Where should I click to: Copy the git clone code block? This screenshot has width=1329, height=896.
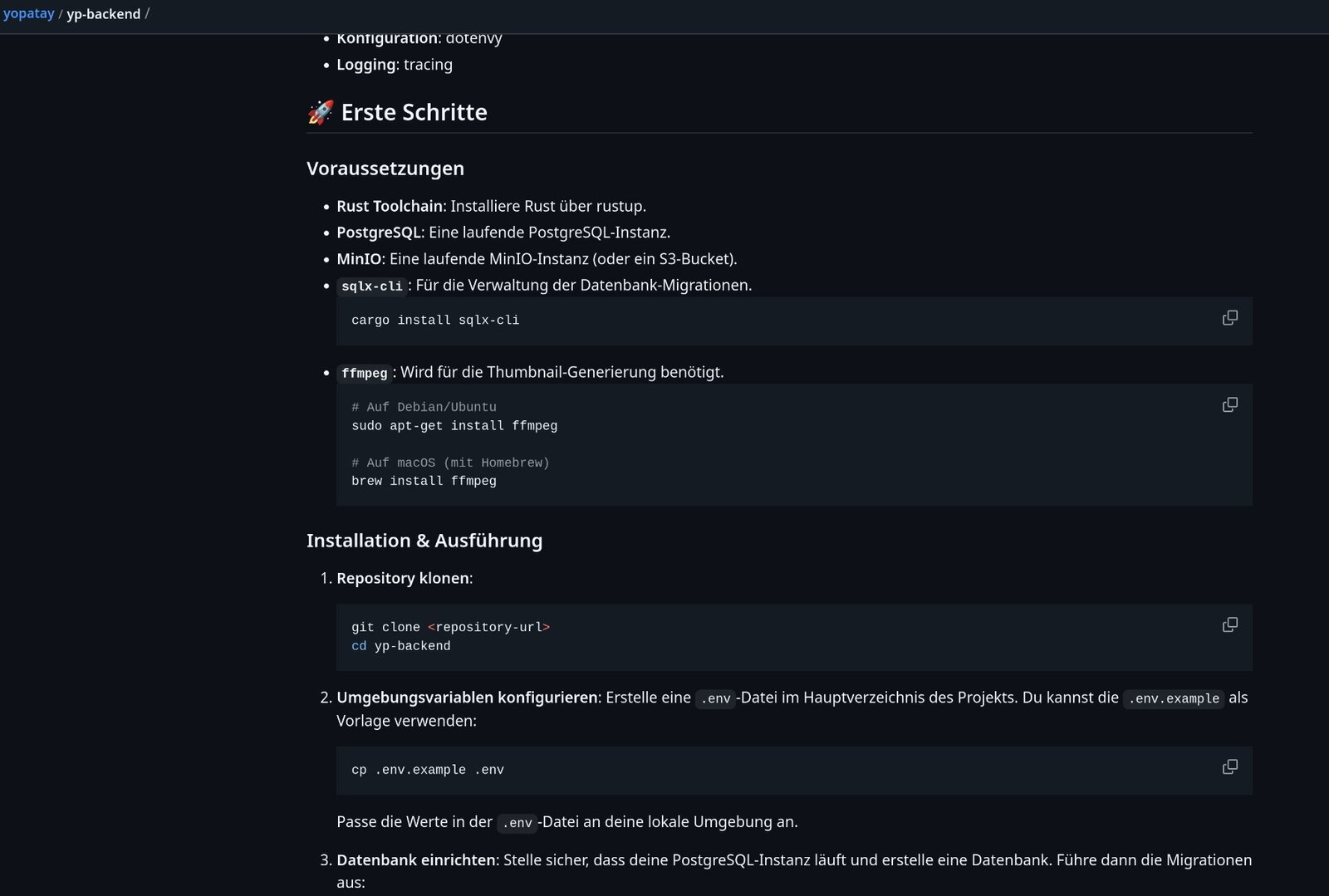tap(1230, 624)
